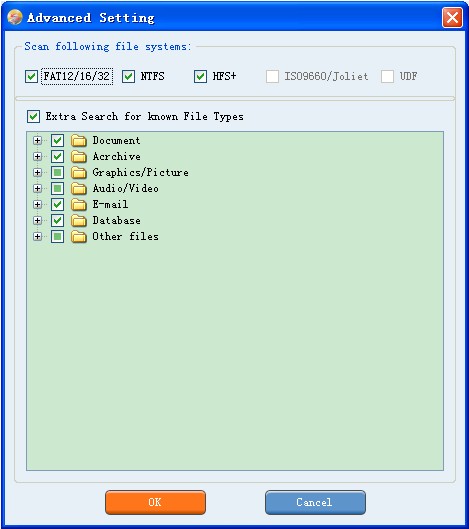Check the Audio/Video category checkbox
The height and width of the screenshot is (529, 469).
57,189
